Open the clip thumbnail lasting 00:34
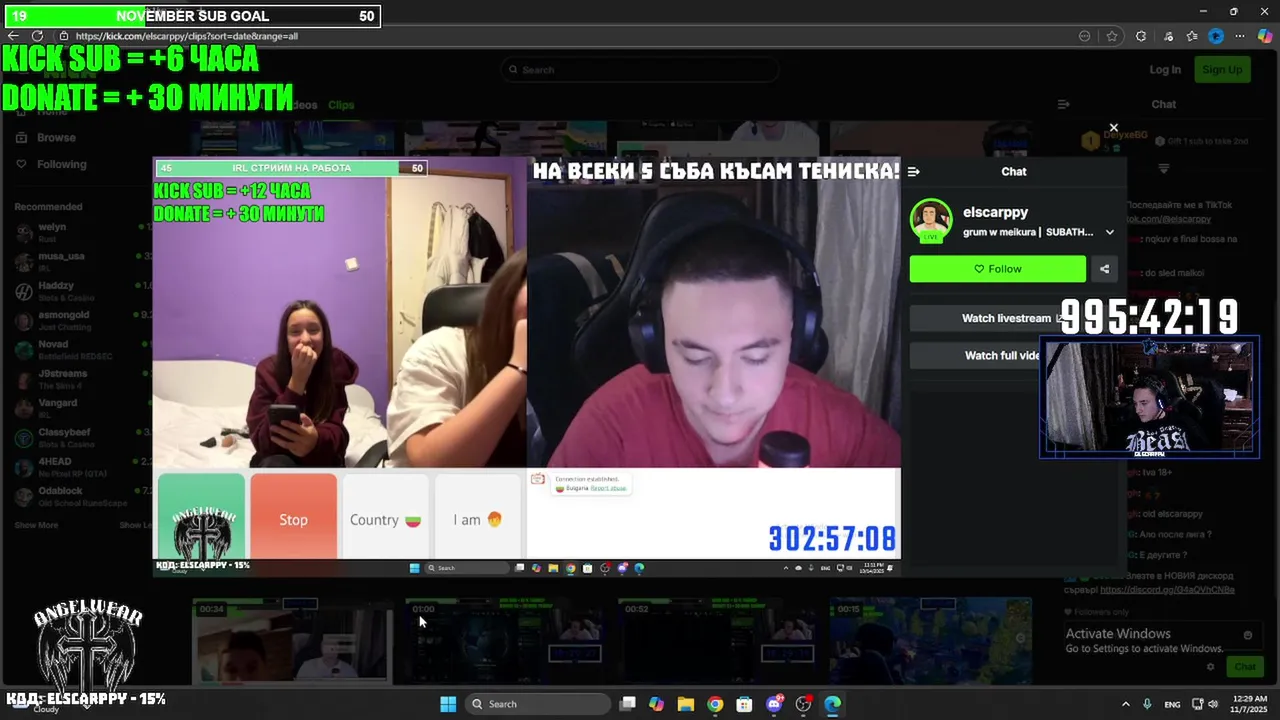 [x=290, y=640]
